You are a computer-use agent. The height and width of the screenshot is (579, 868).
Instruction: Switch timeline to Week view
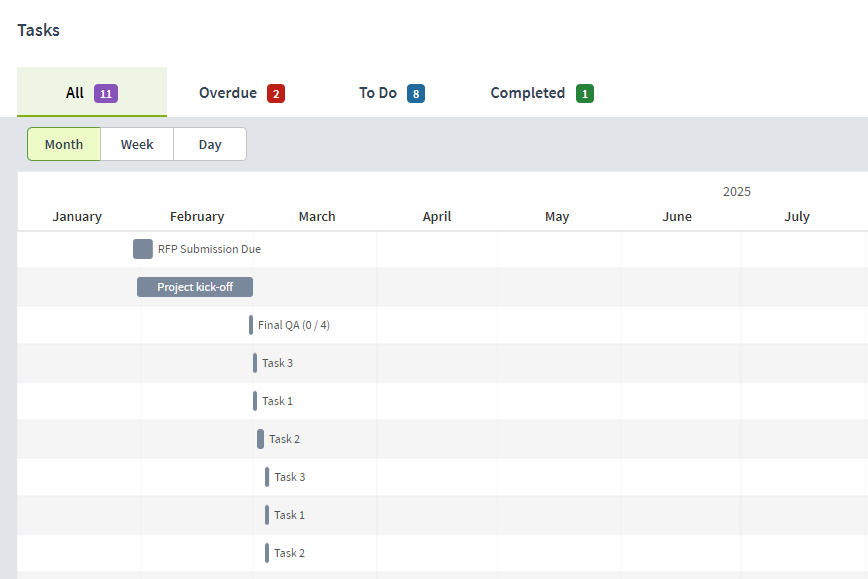[x=137, y=144]
